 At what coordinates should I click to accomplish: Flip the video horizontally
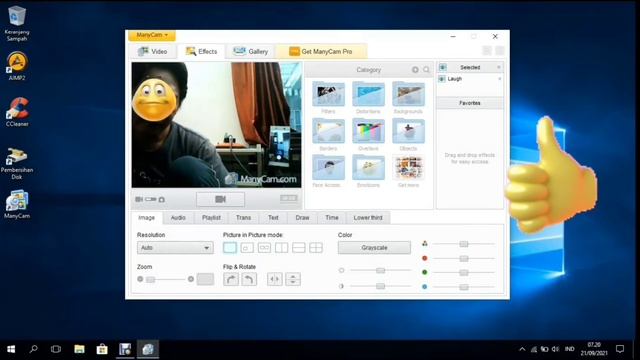275,279
